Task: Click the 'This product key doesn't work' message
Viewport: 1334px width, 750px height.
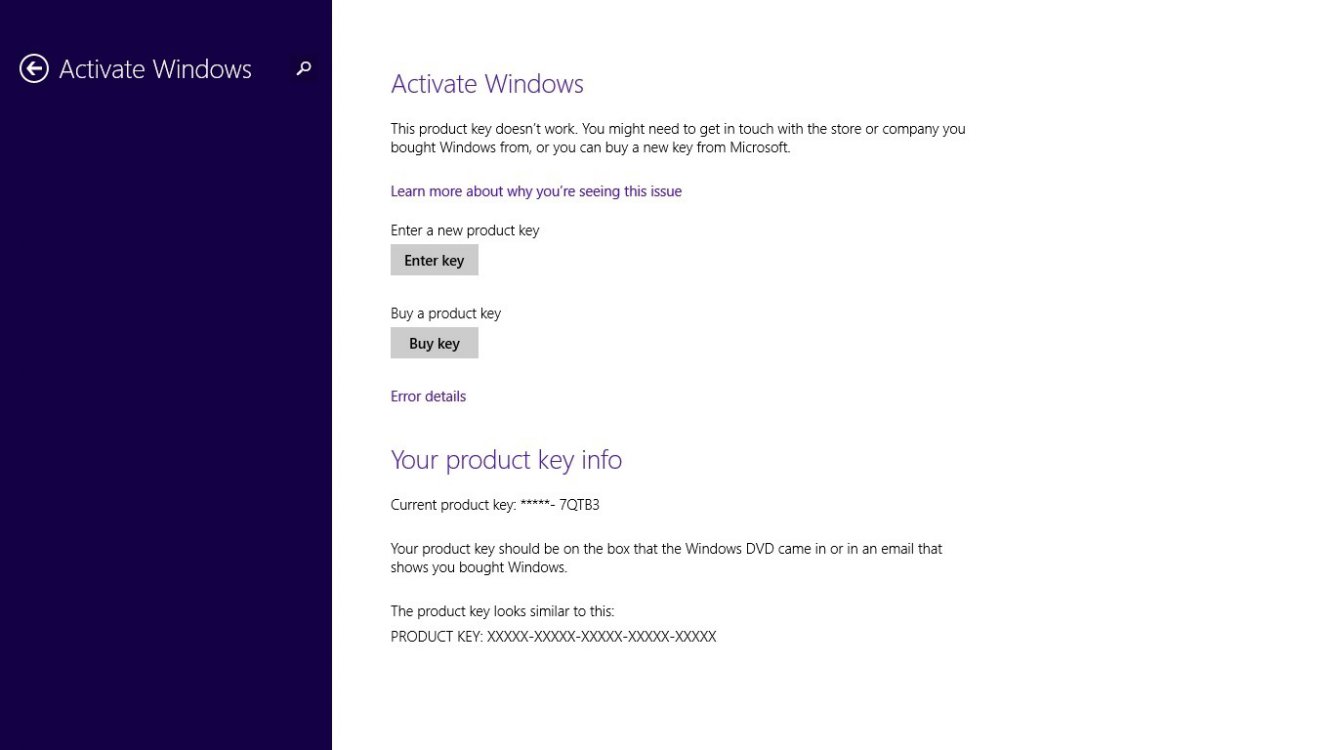Action: 678,138
